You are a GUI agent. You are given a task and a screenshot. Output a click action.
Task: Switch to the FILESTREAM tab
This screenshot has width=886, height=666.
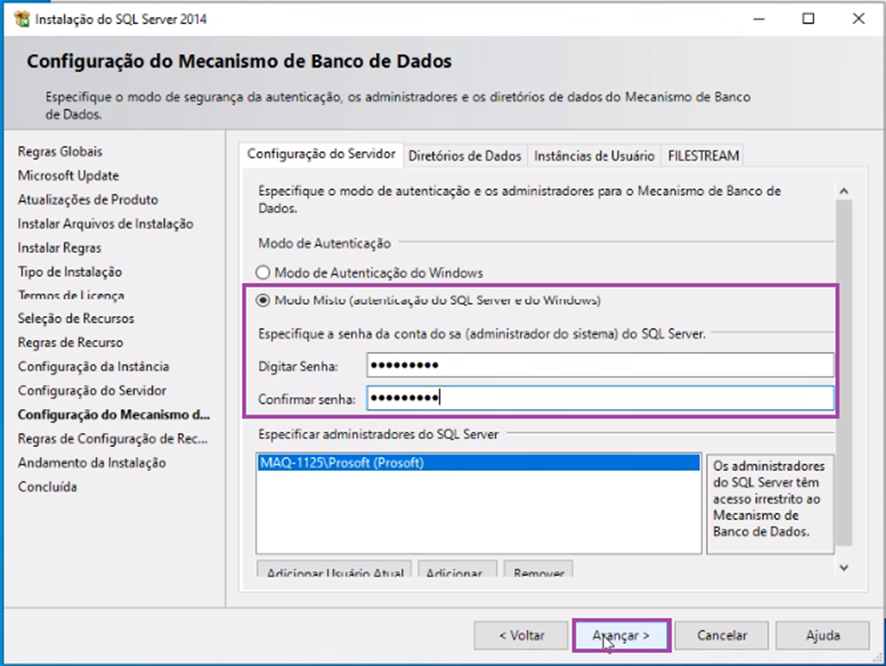703,156
